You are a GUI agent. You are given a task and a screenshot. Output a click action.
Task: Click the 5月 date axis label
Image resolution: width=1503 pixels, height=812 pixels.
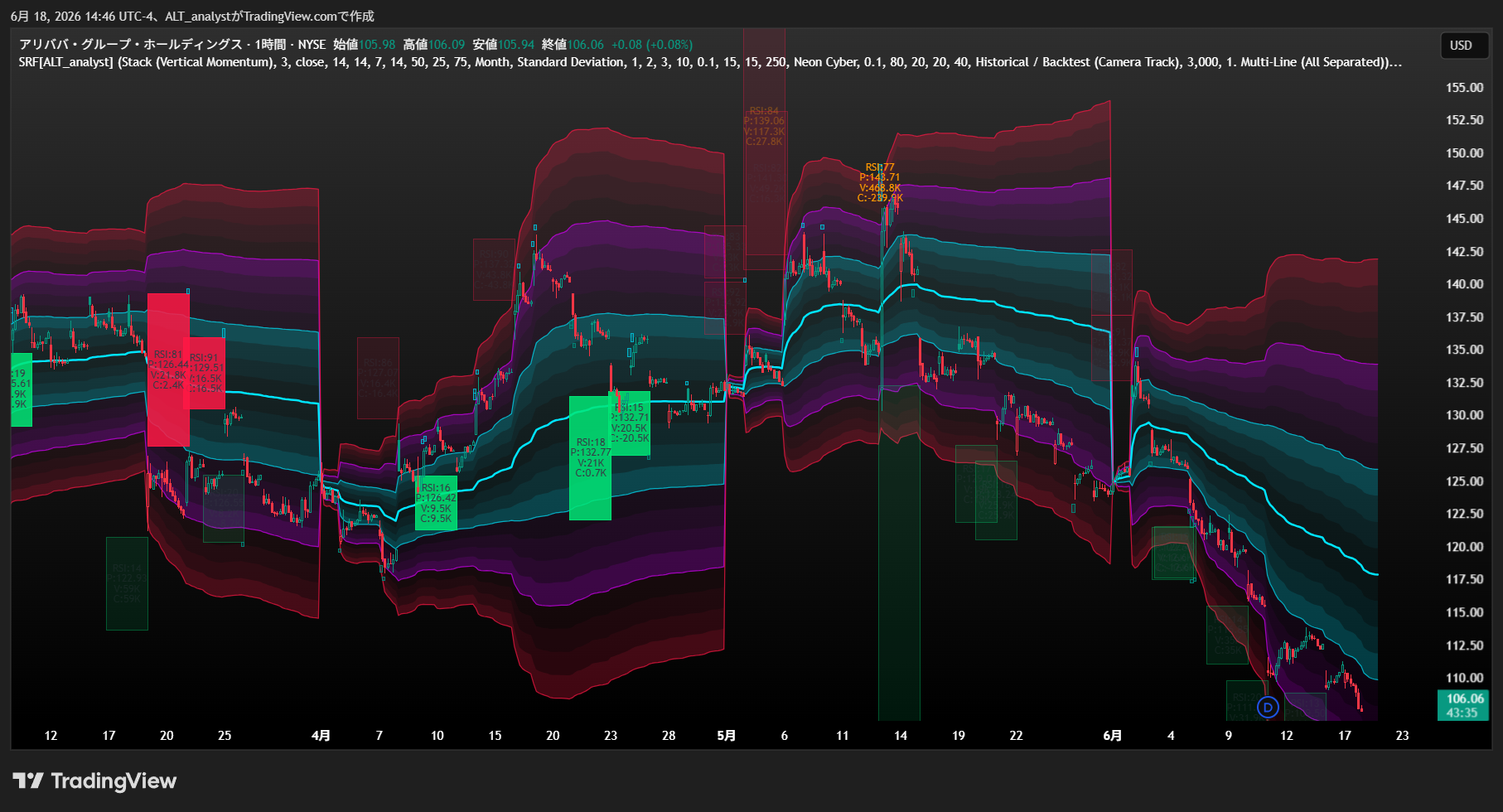tap(726, 736)
